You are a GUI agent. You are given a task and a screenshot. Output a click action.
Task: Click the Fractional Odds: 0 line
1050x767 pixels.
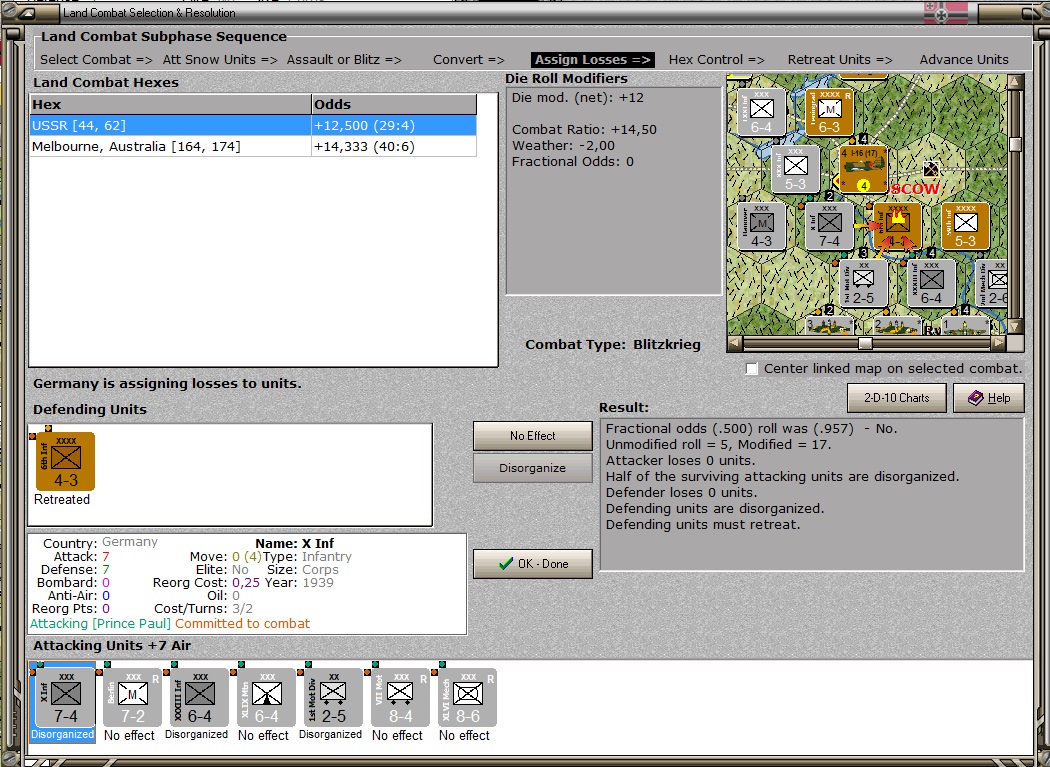click(x=573, y=162)
